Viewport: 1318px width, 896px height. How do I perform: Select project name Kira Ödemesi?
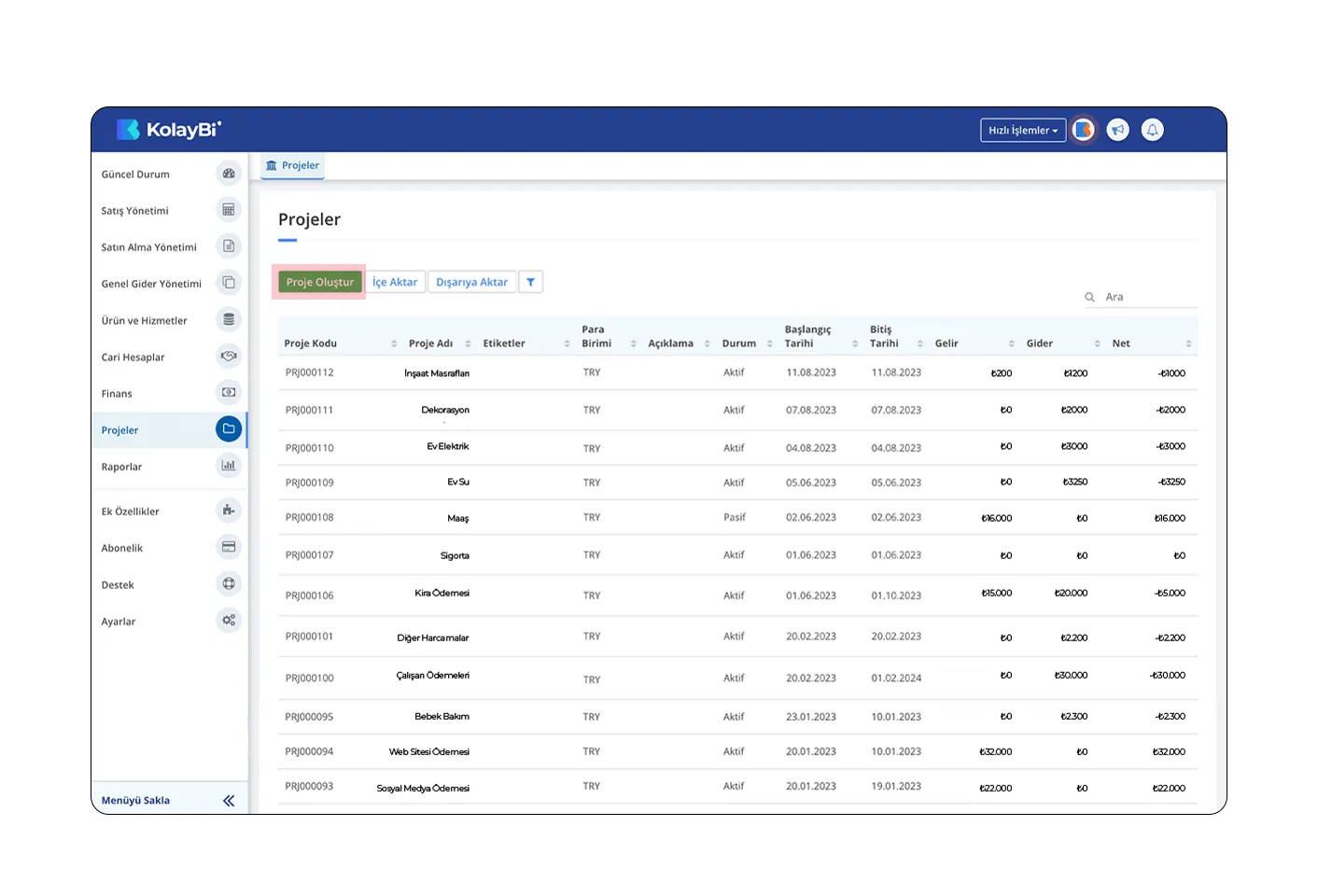point(442,593)
